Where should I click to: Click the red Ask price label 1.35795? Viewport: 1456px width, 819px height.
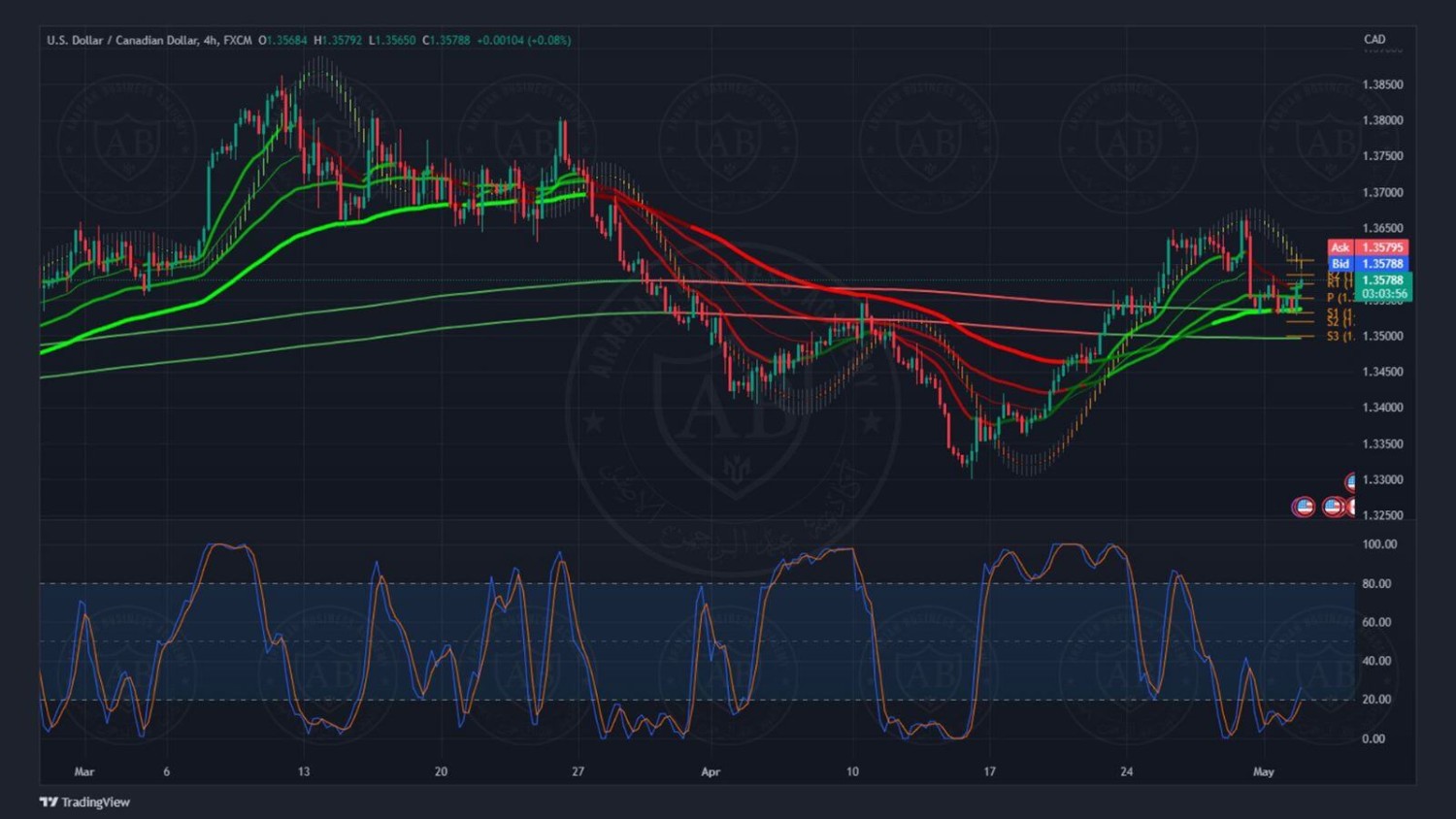tap(1368, 247)
